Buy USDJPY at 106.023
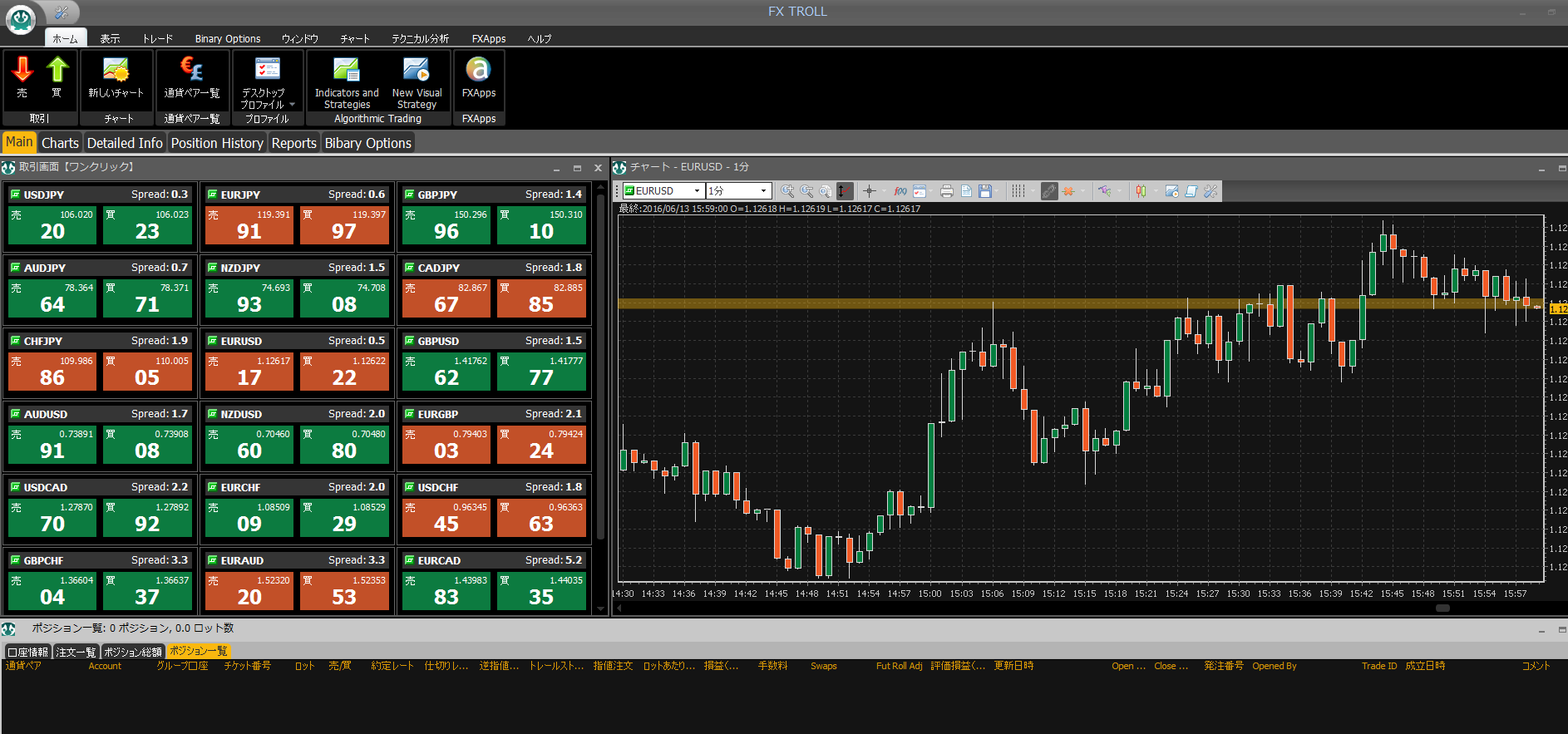 tap(147, 225)
